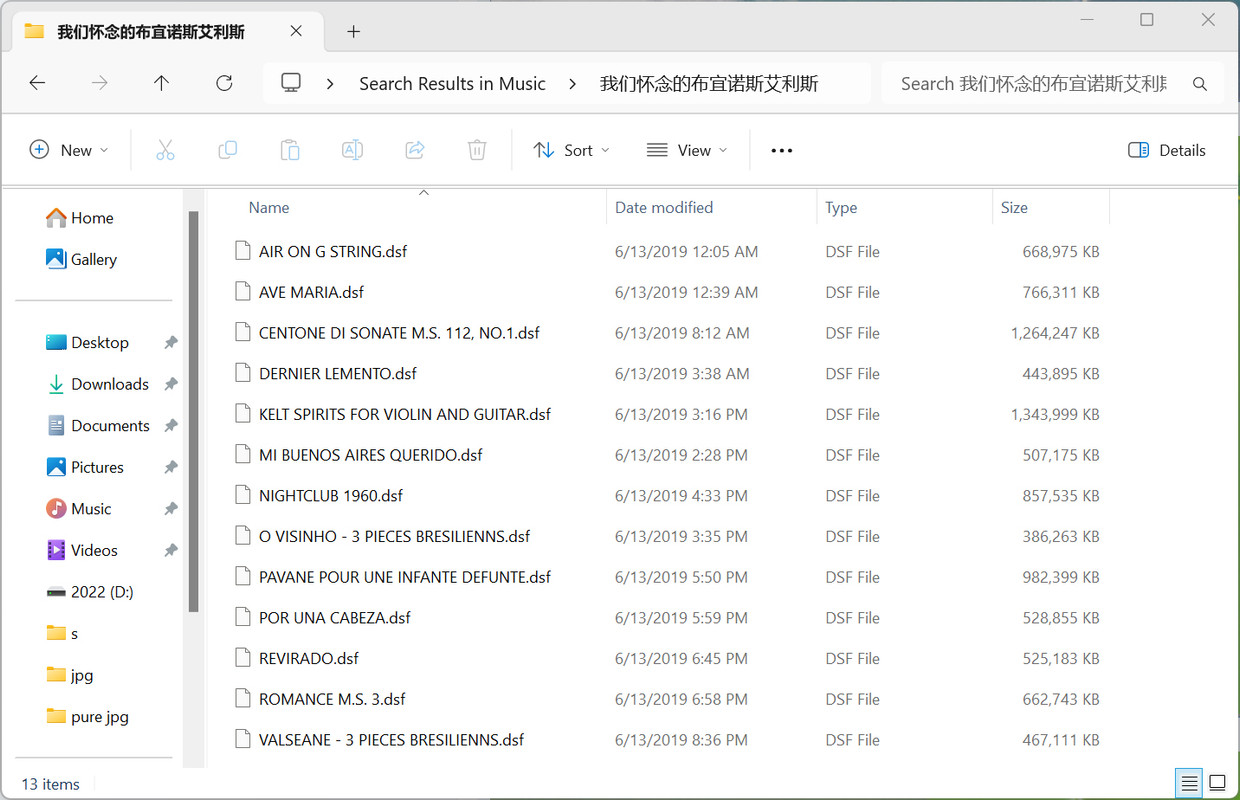The width and height of the screenshot is (1240, 800).
Task: Click the search magnifier icon
Action: (1200, 84)
